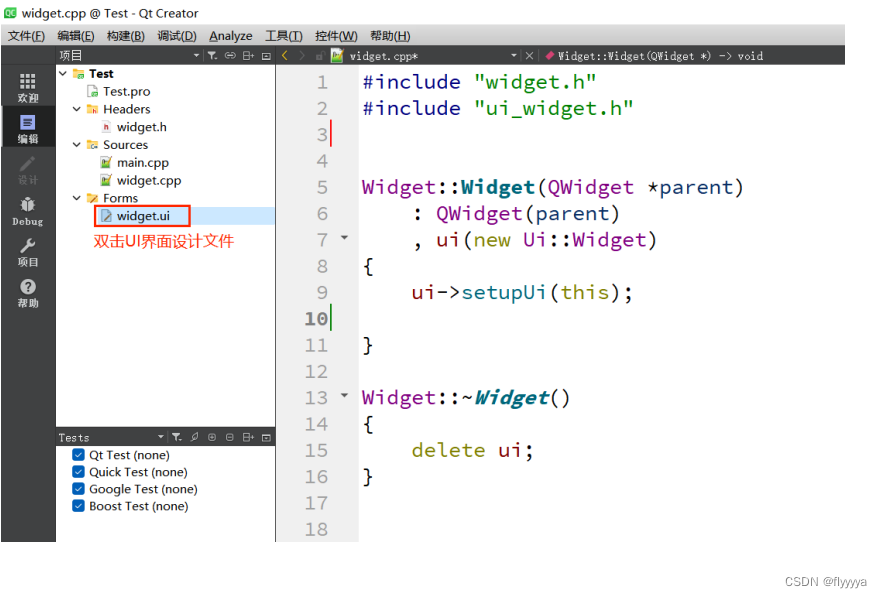Select main.cpp in project tree
Image resolution: width=882 pixels, height=598 pixels.
(143, 163)
